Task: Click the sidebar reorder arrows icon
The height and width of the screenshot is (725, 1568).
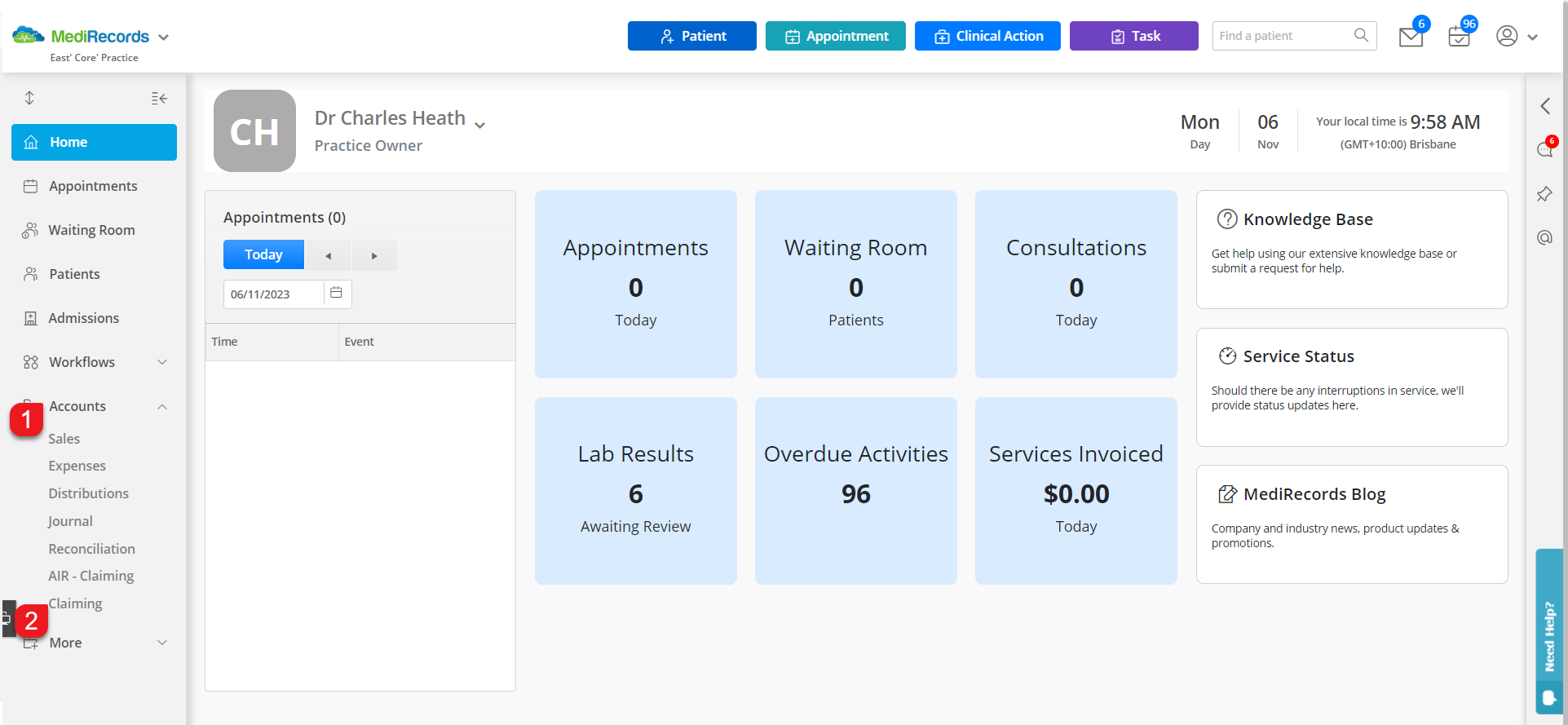Action: [x=29, y=98]
